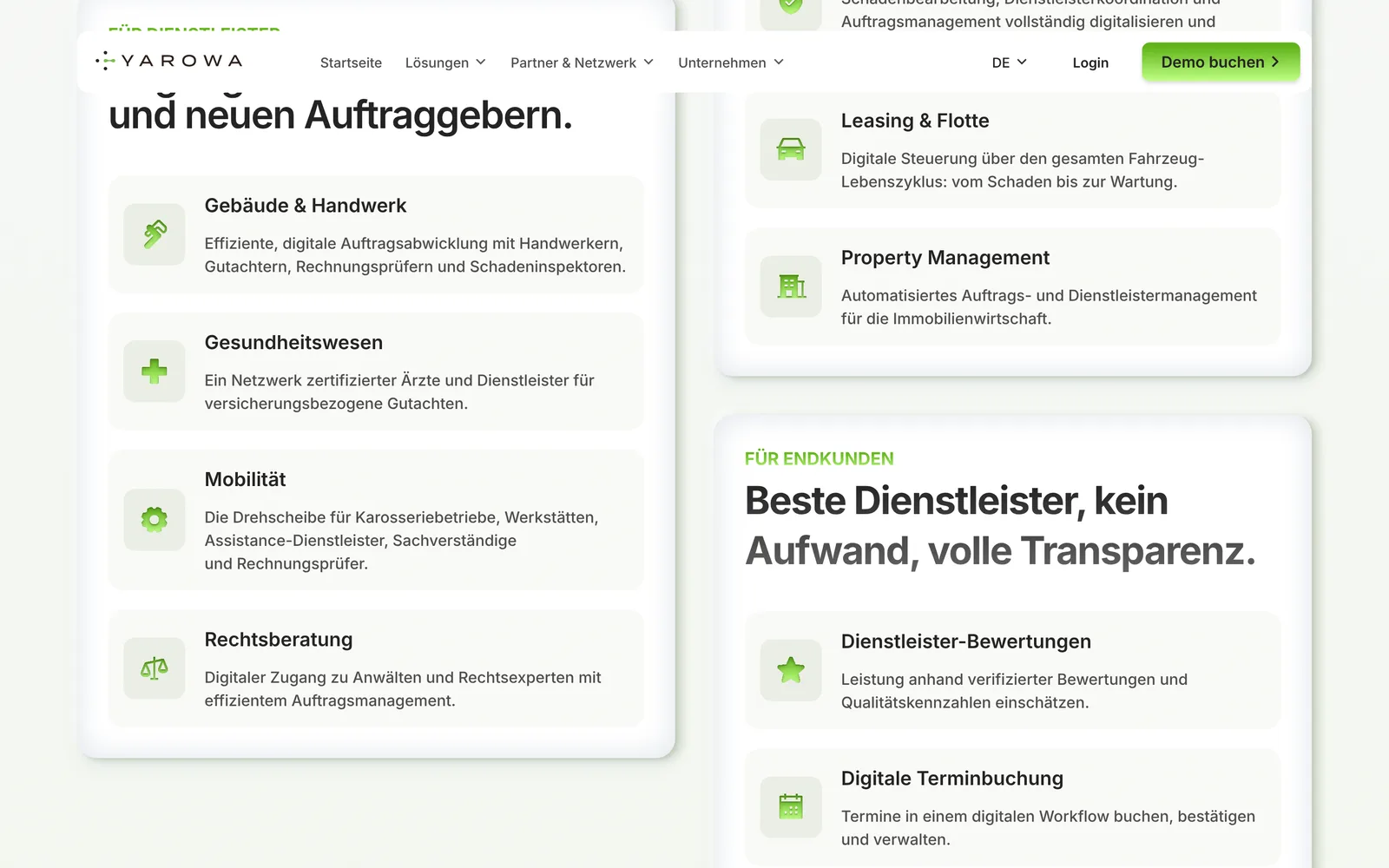Screen dimensions: 1389x868
Task: Click the Gebäude & Handwerk heading
Action: click(306, 206)
